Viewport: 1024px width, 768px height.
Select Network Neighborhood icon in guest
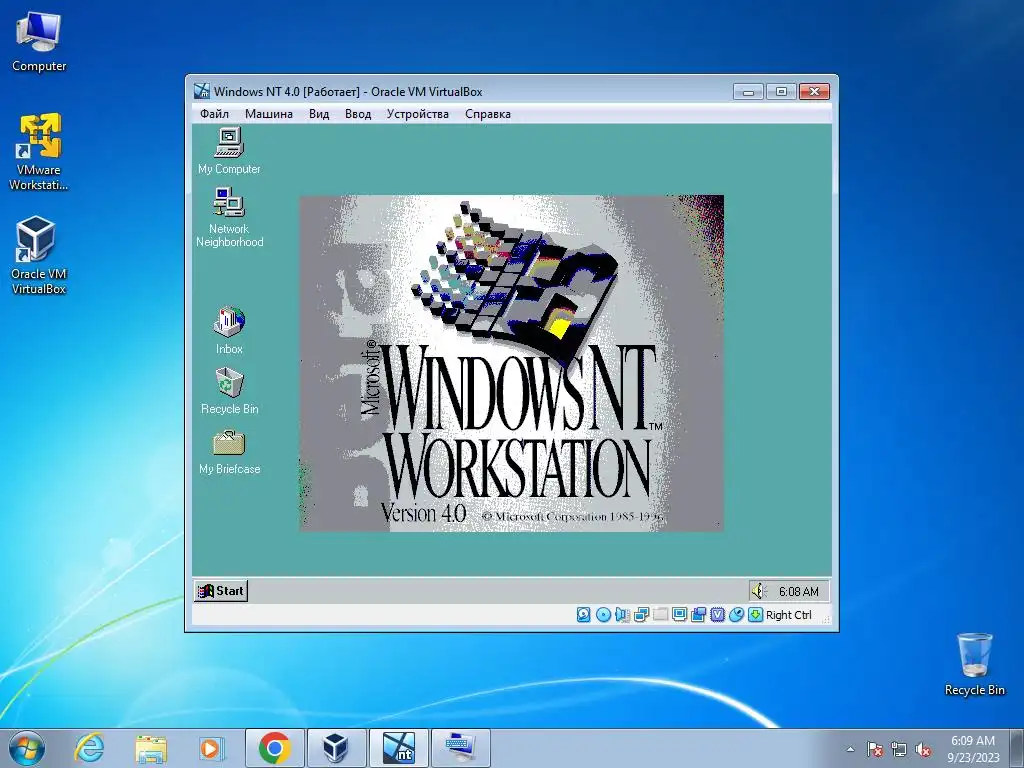click(229, 217)
